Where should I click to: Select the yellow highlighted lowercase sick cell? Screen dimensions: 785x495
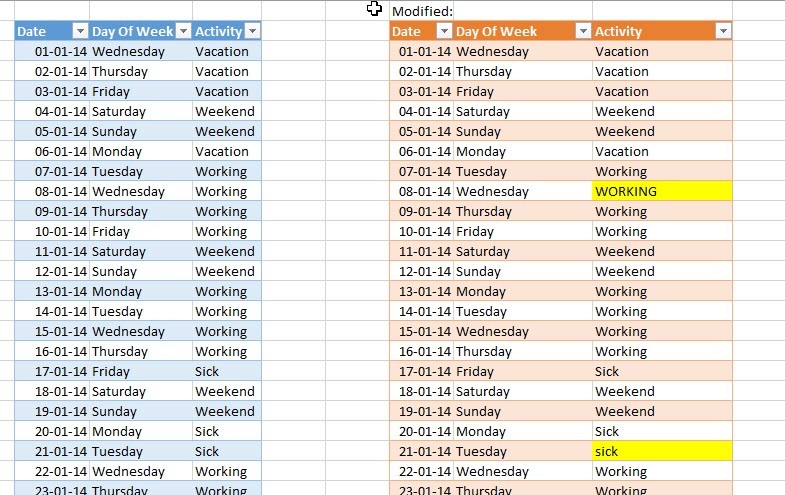pyautogui.click(x=661, y=451)
